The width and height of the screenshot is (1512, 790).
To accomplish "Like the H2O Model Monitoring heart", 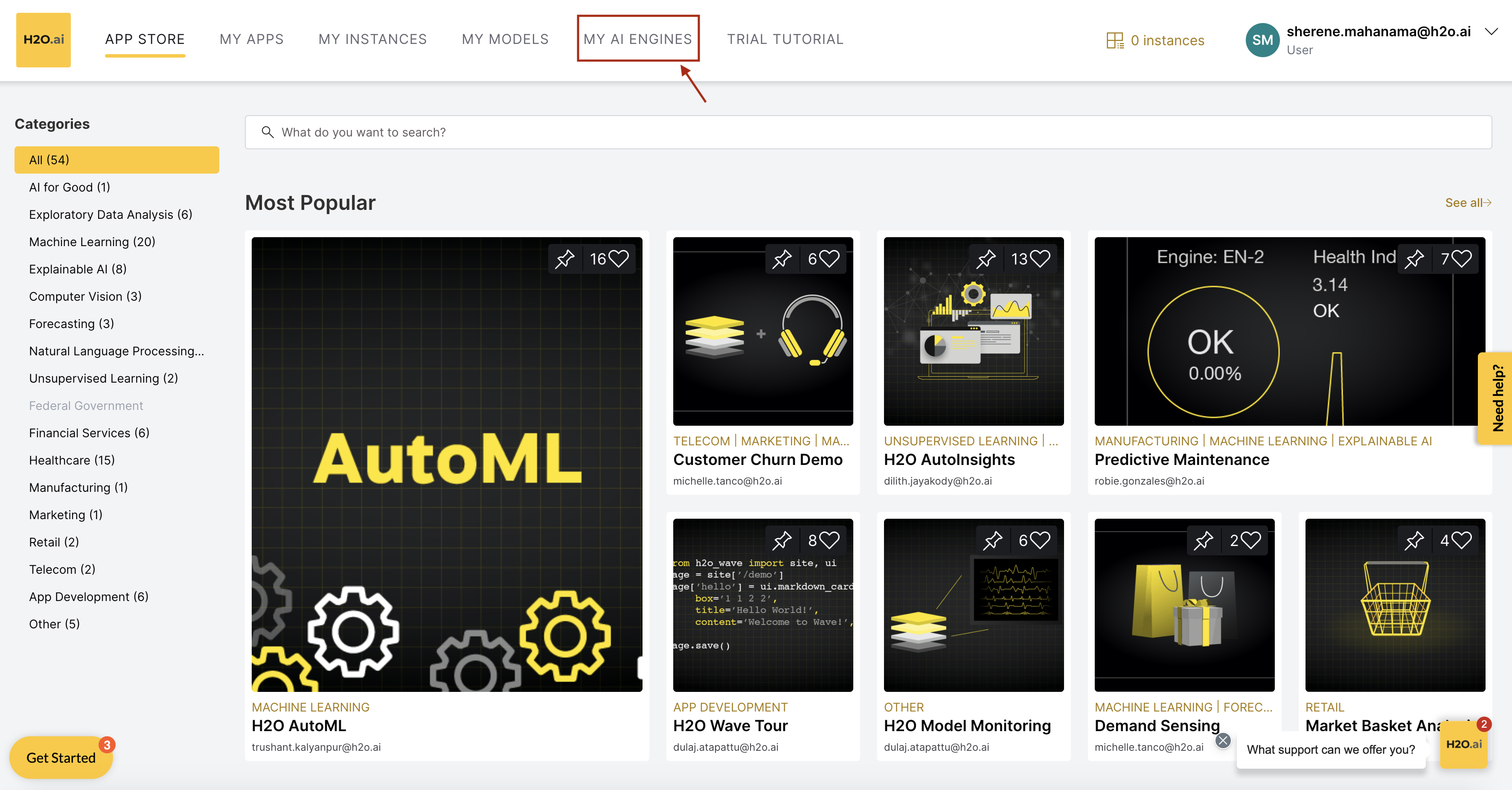I will pyautogui.click(x=1040, y=540).
